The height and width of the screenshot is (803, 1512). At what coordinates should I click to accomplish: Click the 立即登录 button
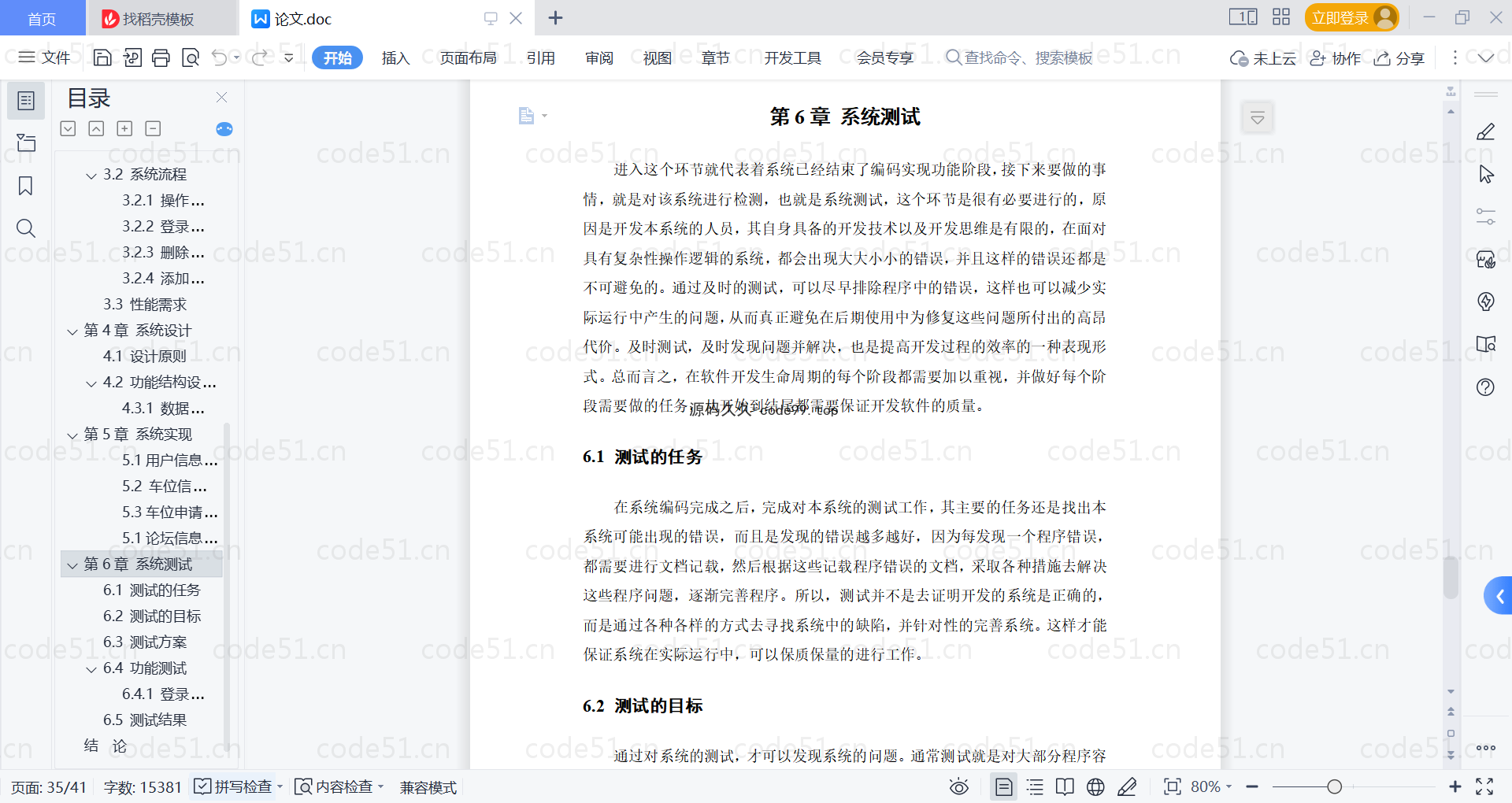click(1351, 17)
